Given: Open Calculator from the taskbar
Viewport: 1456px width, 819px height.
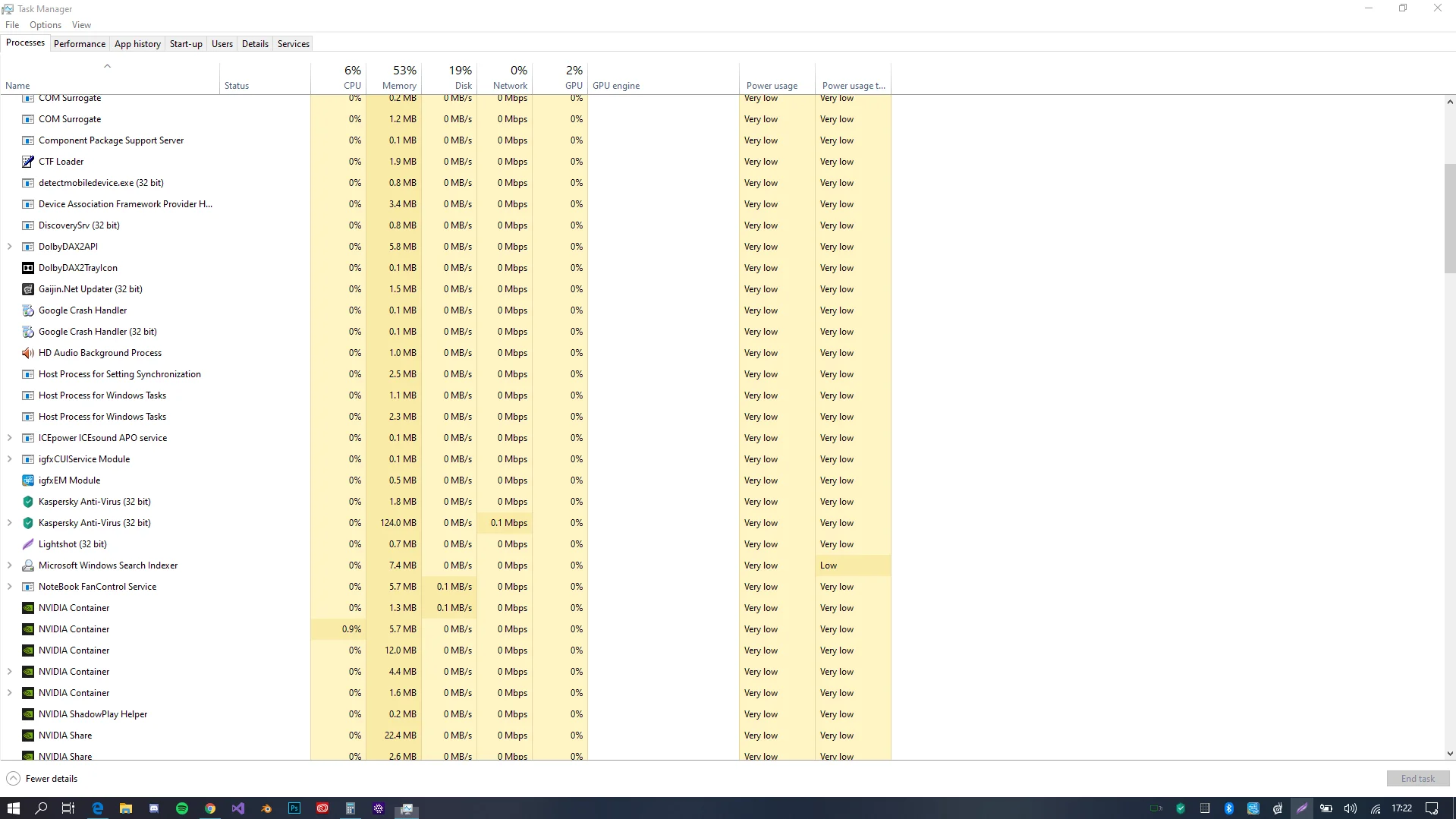Looking at the screenshot, I should click(351, 808).
